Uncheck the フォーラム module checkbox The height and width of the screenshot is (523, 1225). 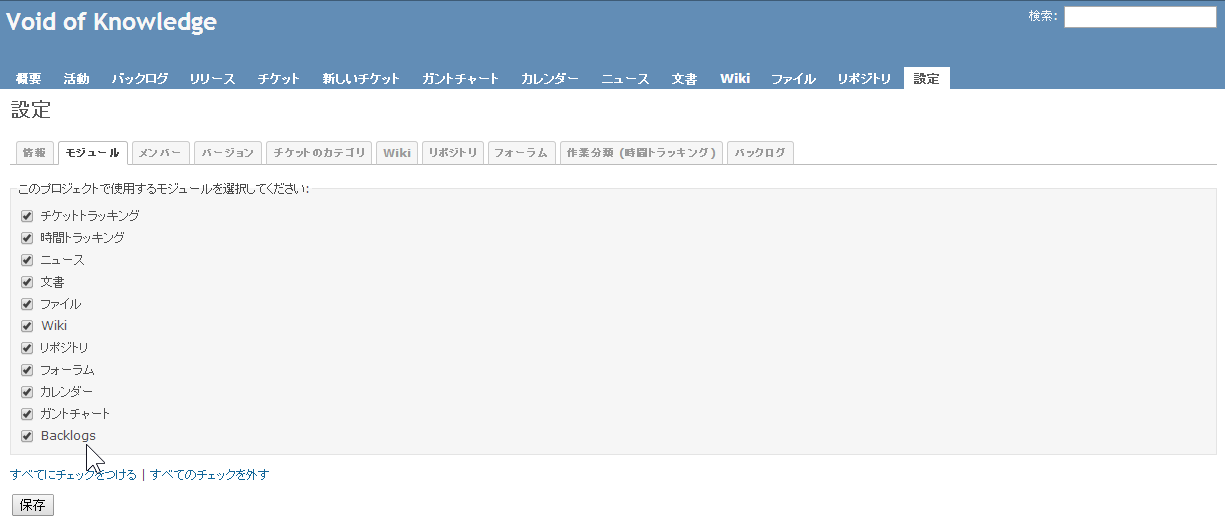[x=27, y=370]
